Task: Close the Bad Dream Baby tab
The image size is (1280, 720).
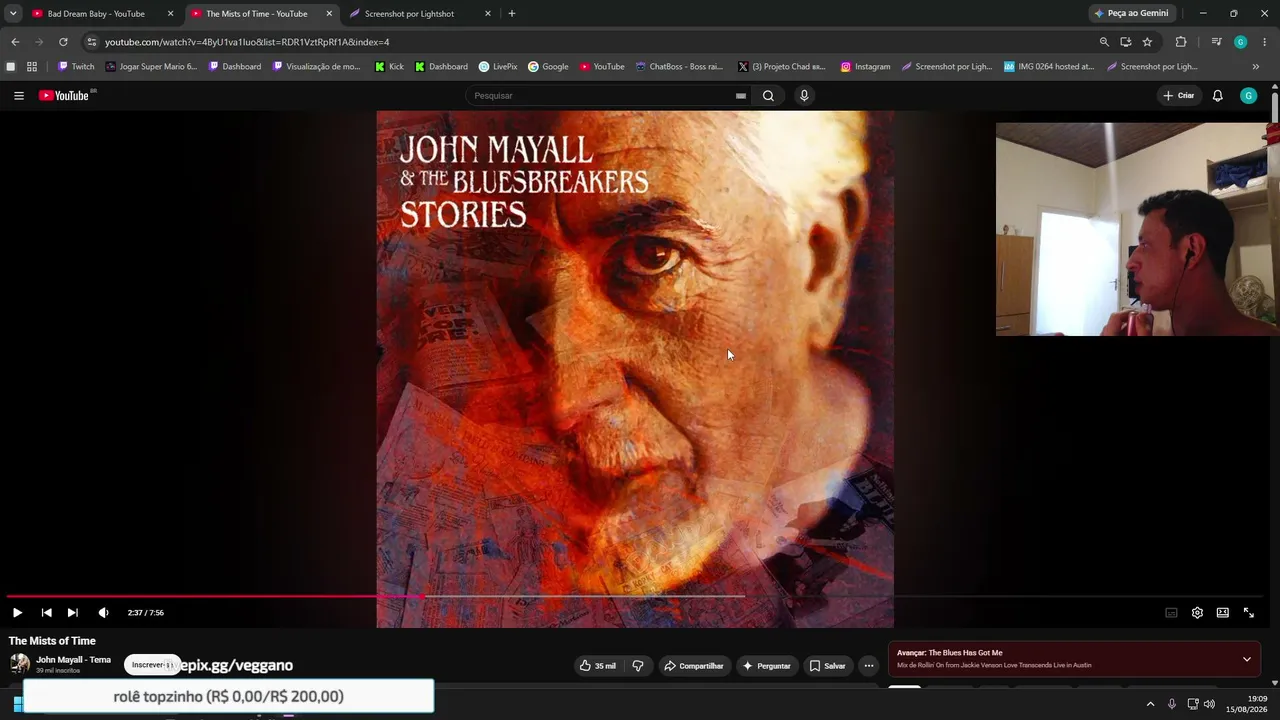Action: click(x=170, y=14)
